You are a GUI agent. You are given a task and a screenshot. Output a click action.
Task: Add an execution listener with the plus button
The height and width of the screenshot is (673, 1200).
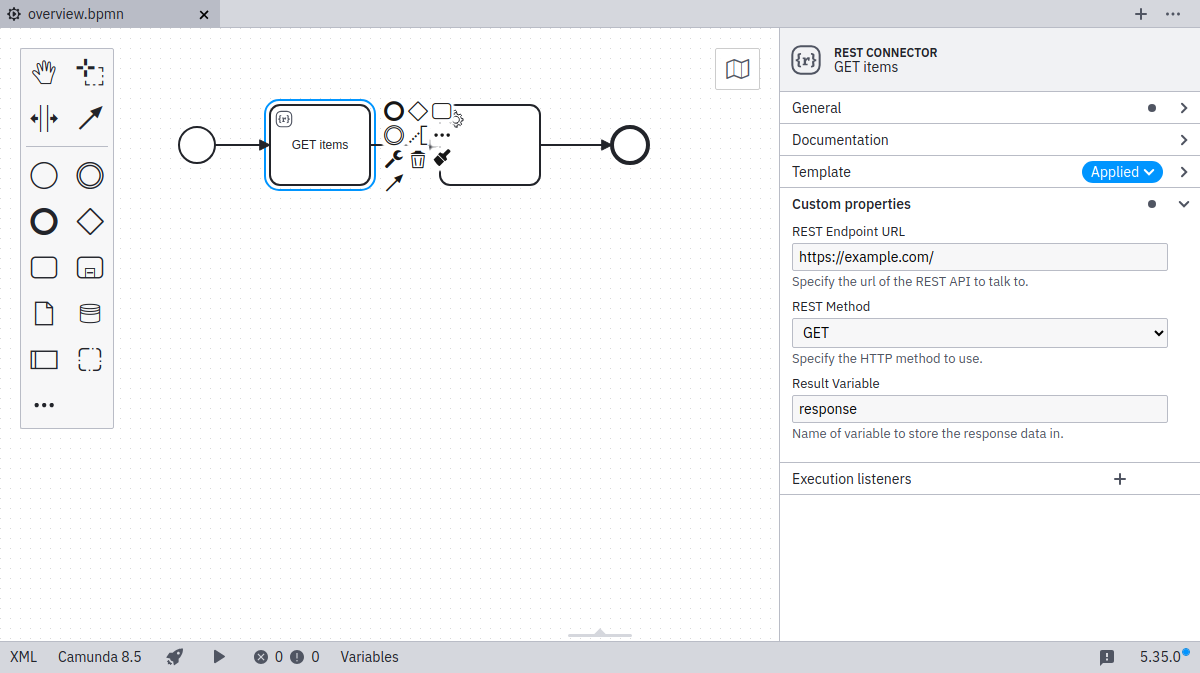click(1119, 479)
